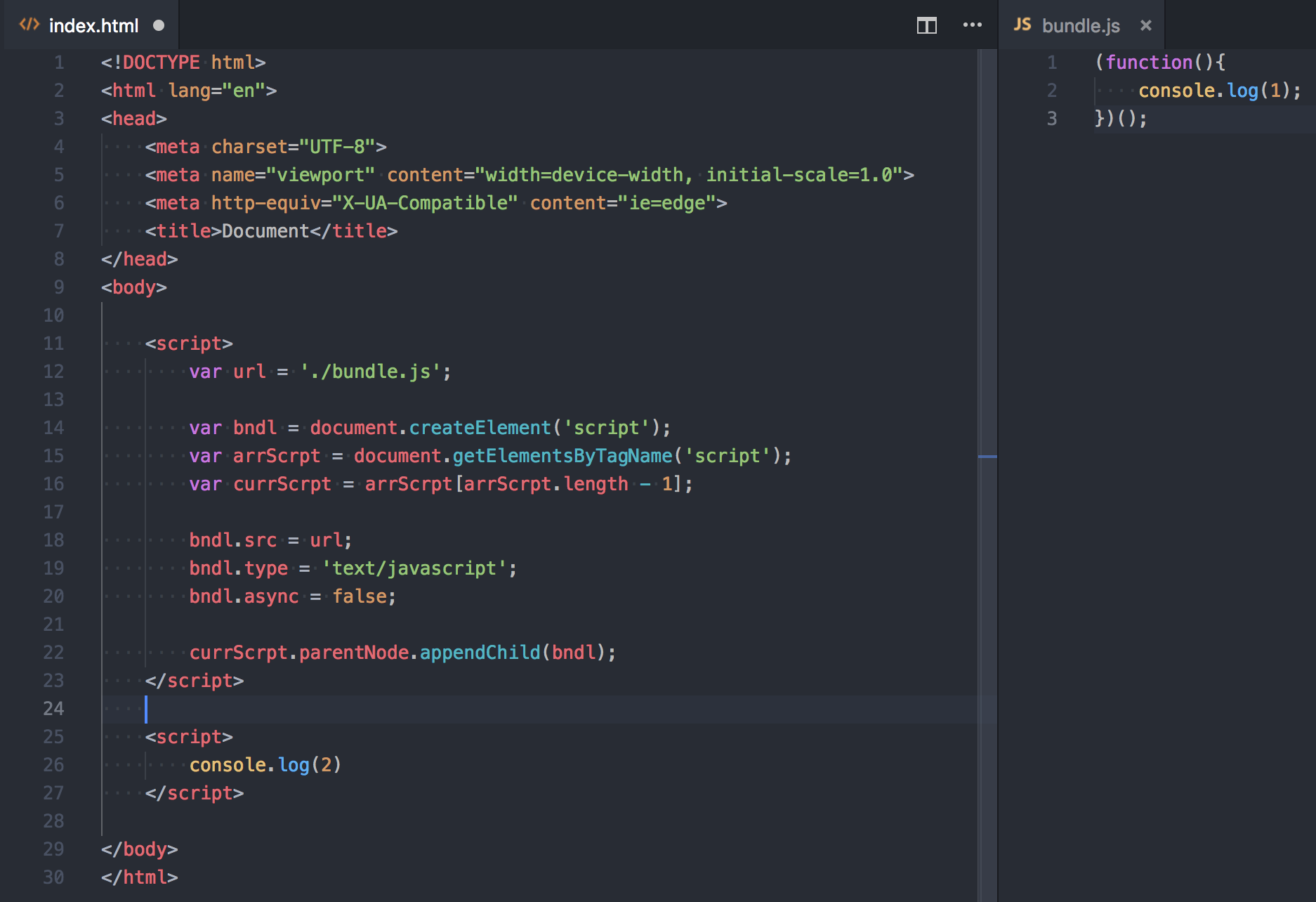Click the '</script>' tag on line 27

coord(195,793)
